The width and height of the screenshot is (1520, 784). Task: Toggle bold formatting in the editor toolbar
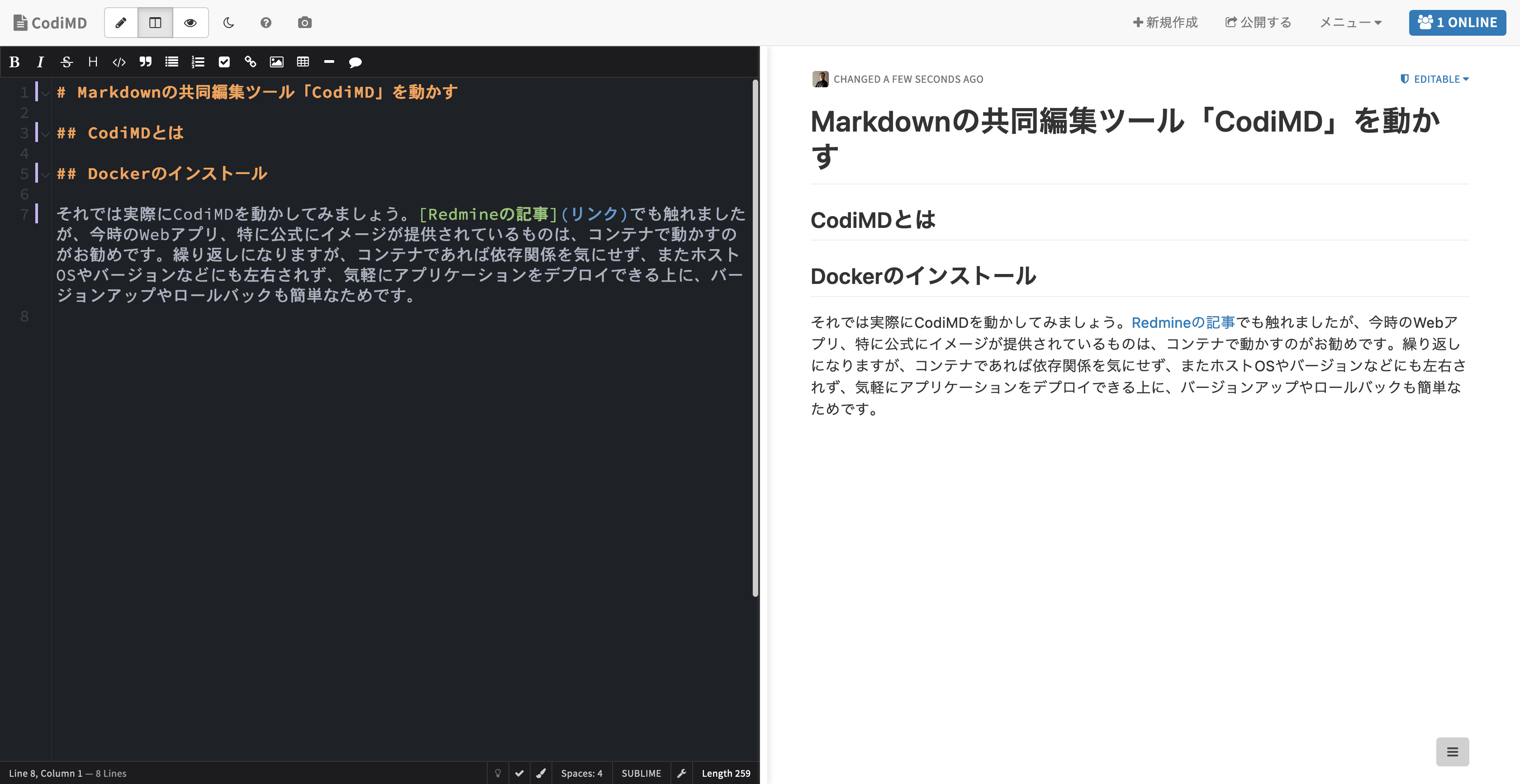tap(14, 62)
